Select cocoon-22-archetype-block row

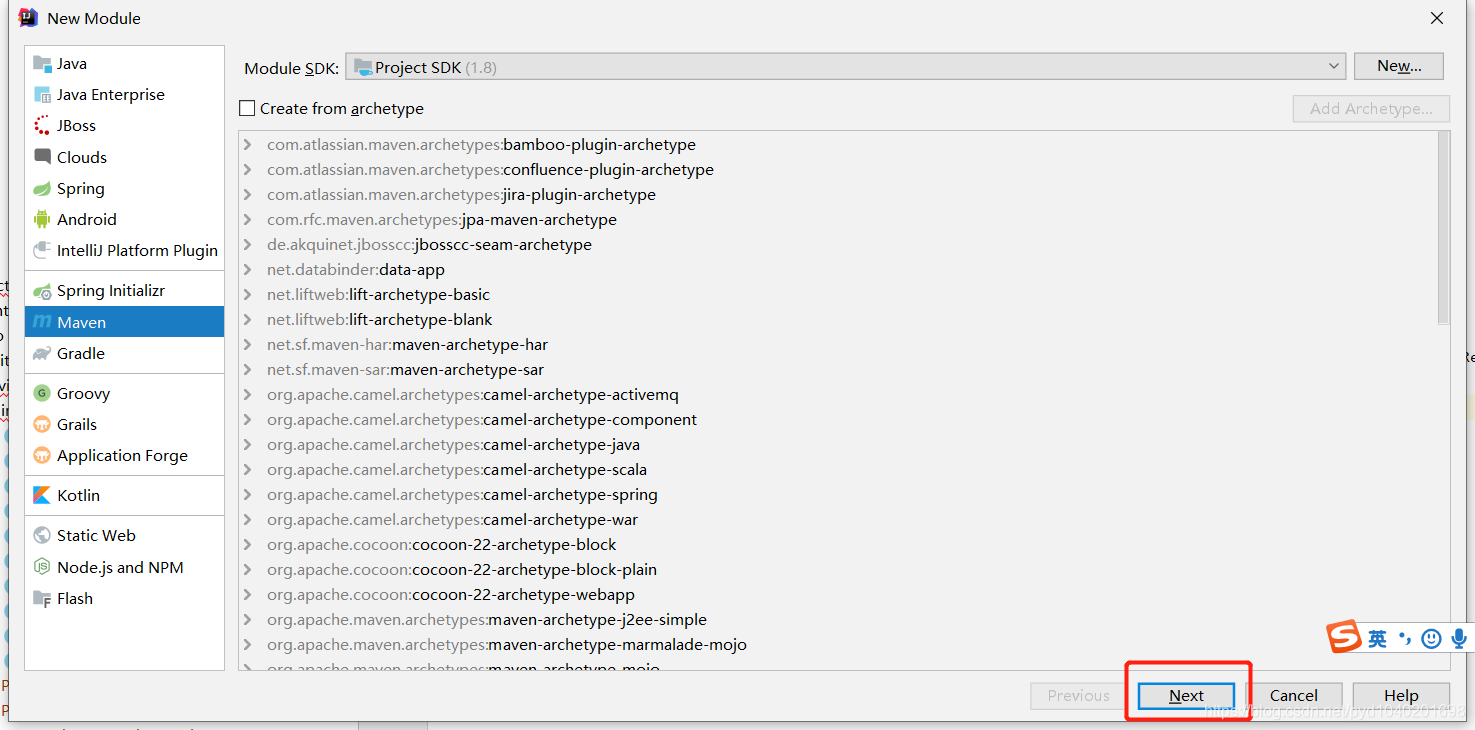coord(838,545)
